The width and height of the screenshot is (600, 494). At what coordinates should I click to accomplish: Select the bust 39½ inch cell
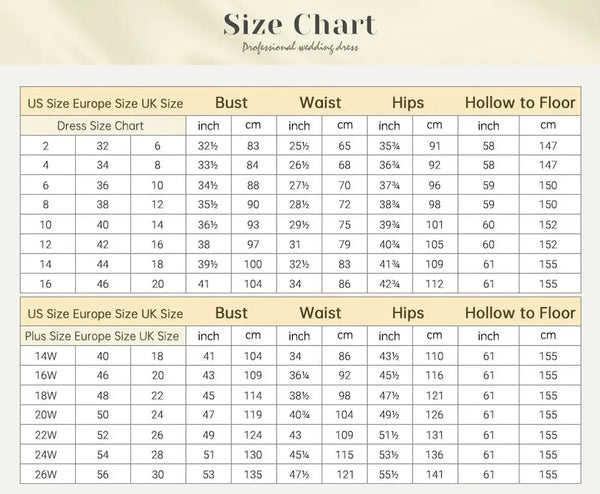point(209,264)
